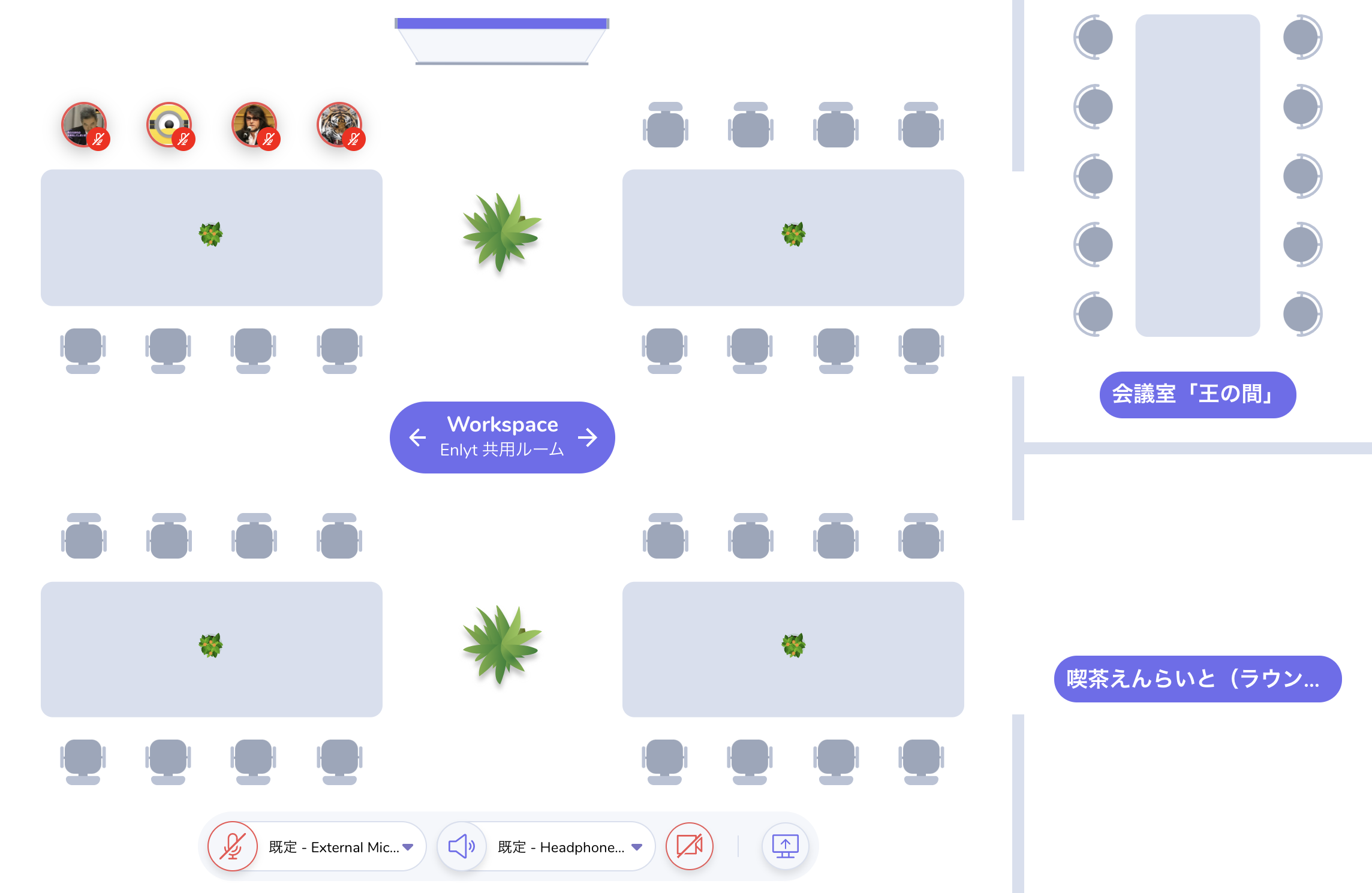Viewport: 1372px width, 893px height.
Task: Start screen sharing with the monitor icon
Action: point(785,846)
